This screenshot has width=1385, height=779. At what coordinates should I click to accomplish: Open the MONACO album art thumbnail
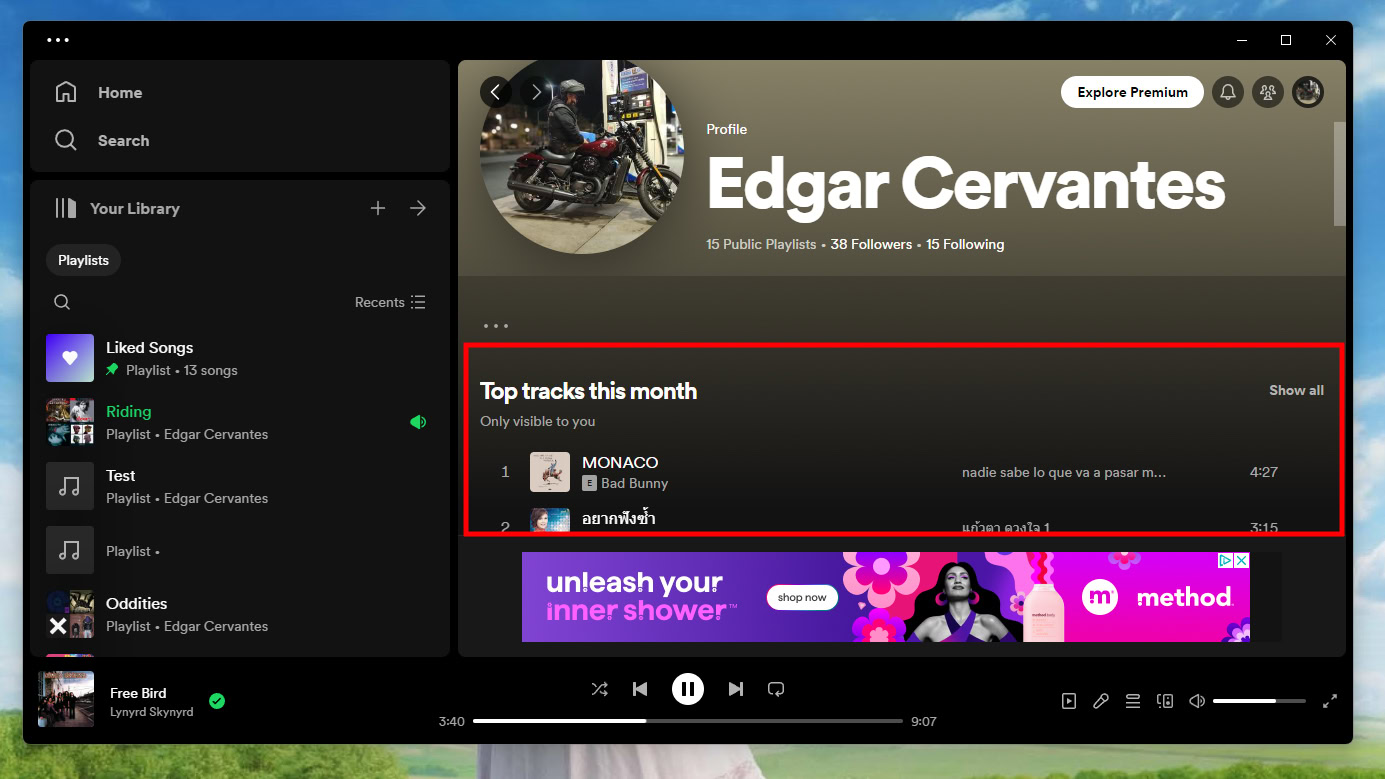[550, 472]
